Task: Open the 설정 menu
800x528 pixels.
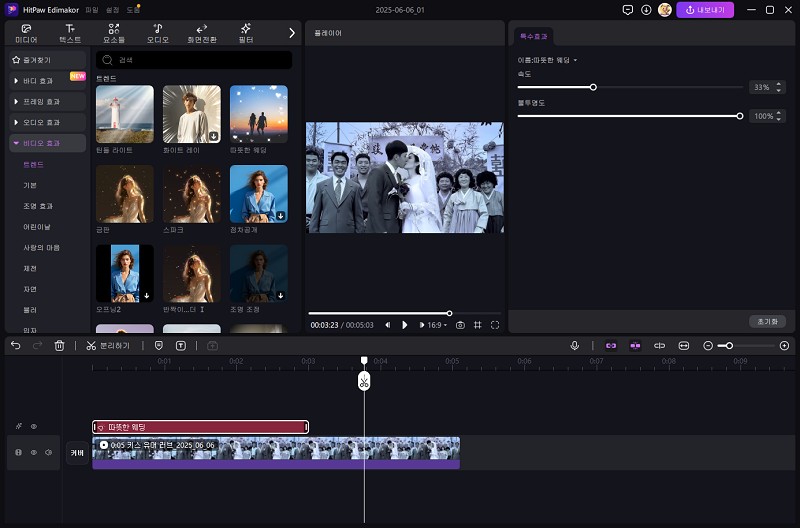Action: 112,10
